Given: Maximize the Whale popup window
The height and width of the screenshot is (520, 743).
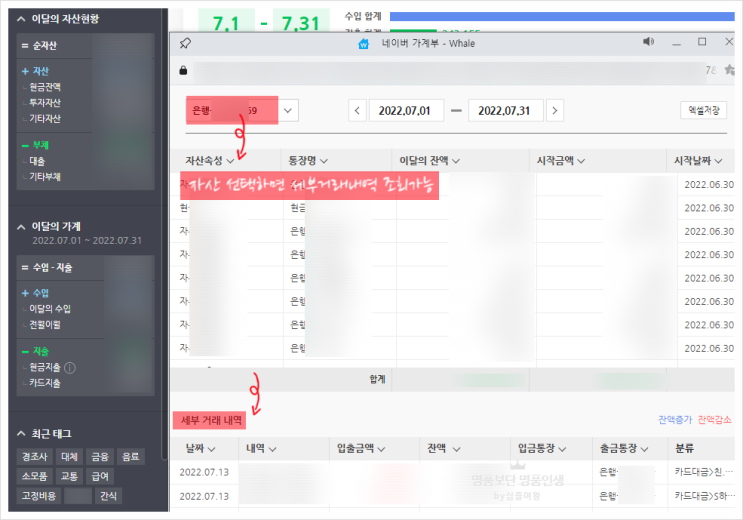Looking at the screenshot, I should coord(702,42).
